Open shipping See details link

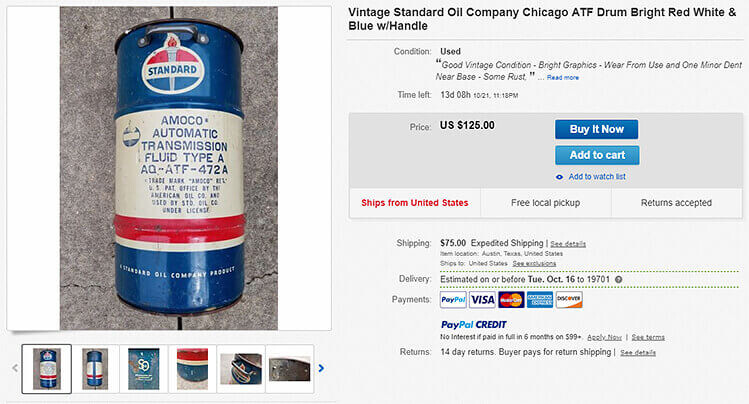[x=568, y=244]
